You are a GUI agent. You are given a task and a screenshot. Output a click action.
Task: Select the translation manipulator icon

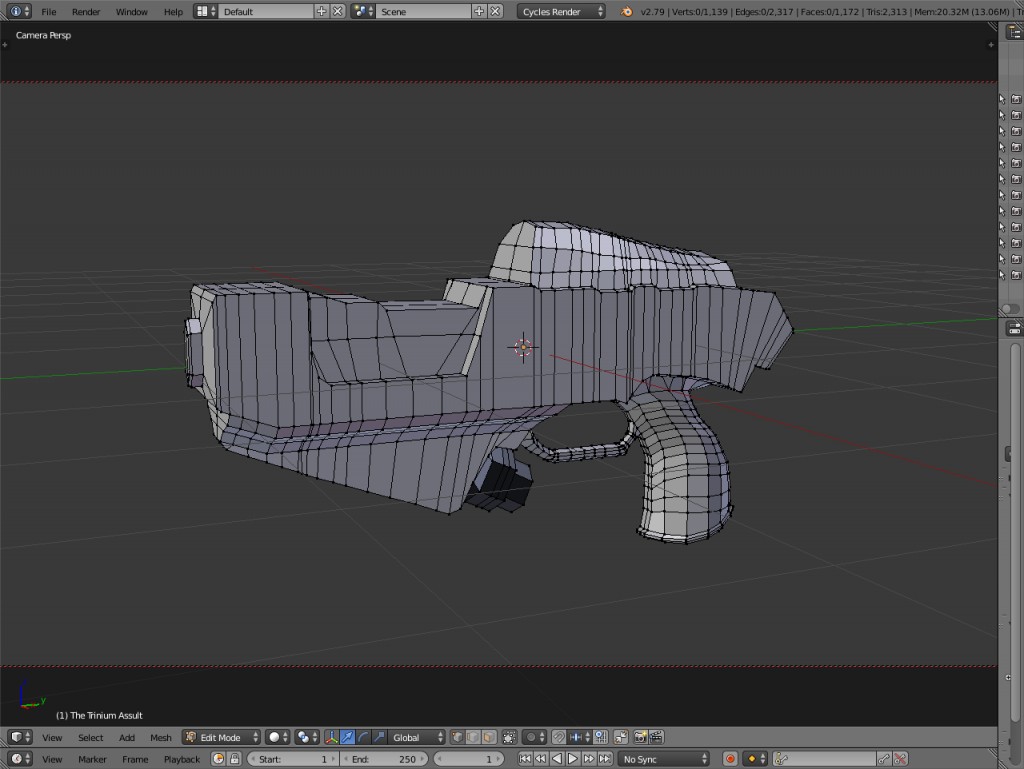click(347, 737)
